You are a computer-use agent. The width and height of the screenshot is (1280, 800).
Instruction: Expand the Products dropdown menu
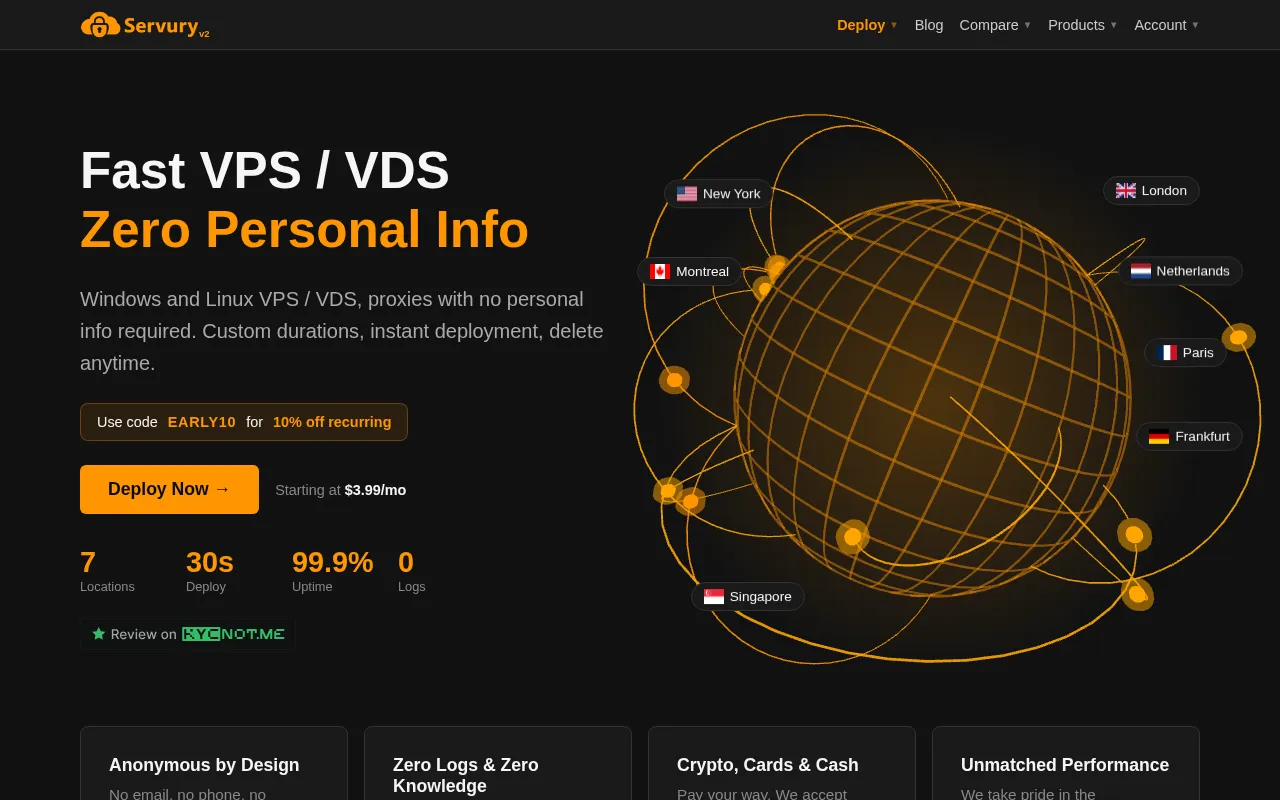click(x=1083, y=25)
